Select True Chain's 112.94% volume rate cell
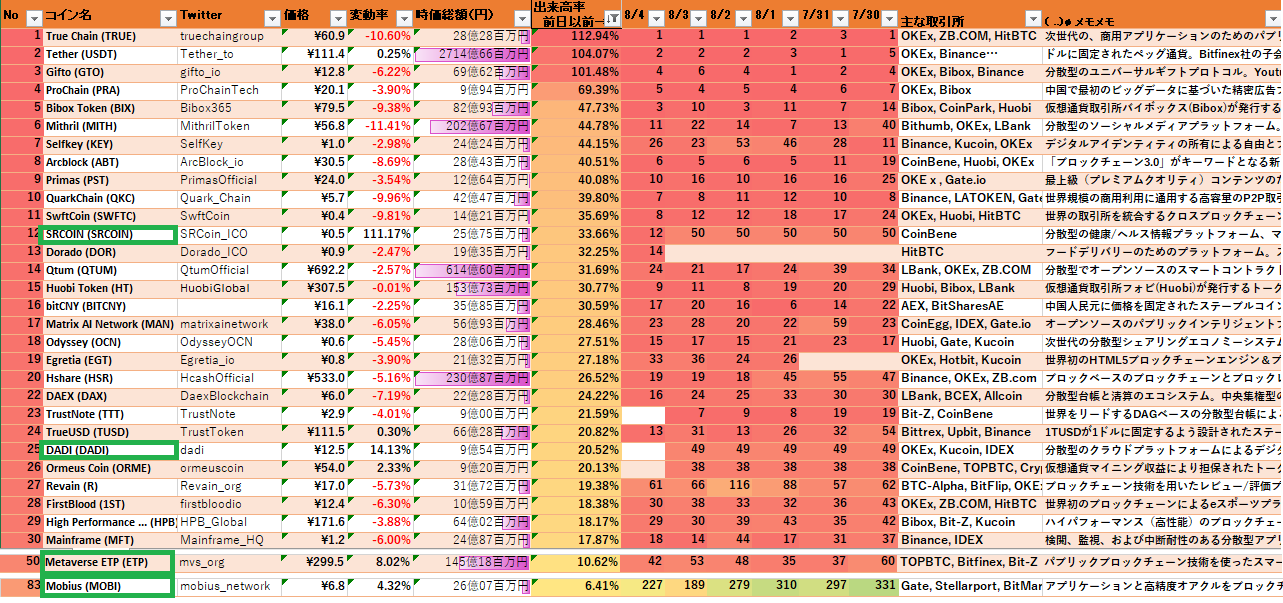The height and width of the screenshot is (603, 1283). [575, 36]
